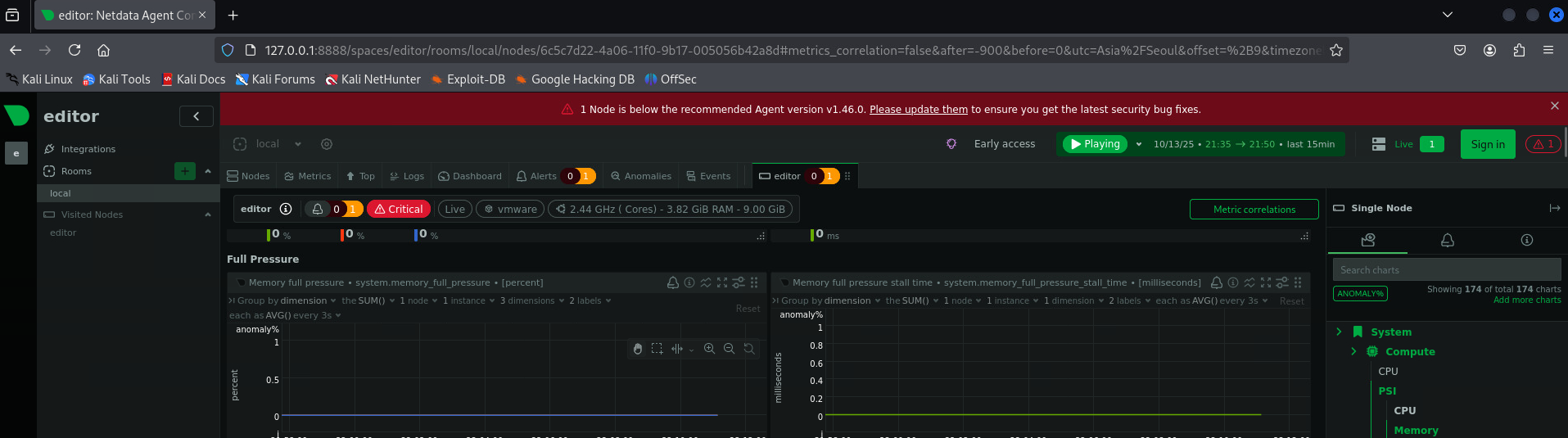Open alerts bell in Single Node panel
The height and width of the screenshot is (438, 1568).
tap(1447, 240)
